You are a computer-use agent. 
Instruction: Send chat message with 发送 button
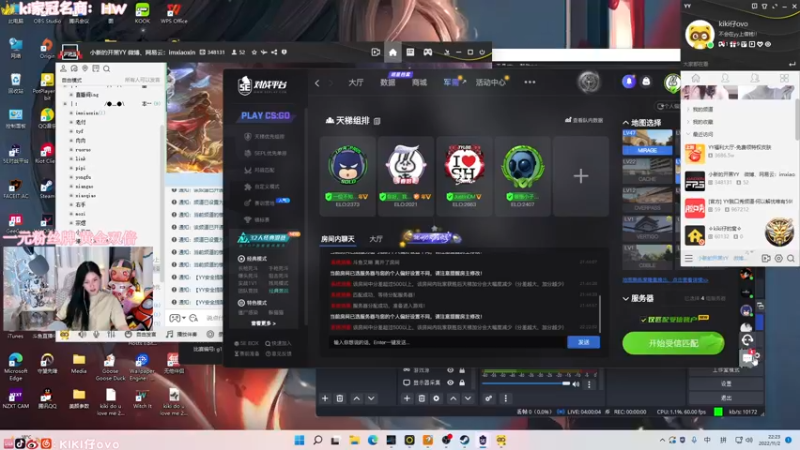[583, 342]
